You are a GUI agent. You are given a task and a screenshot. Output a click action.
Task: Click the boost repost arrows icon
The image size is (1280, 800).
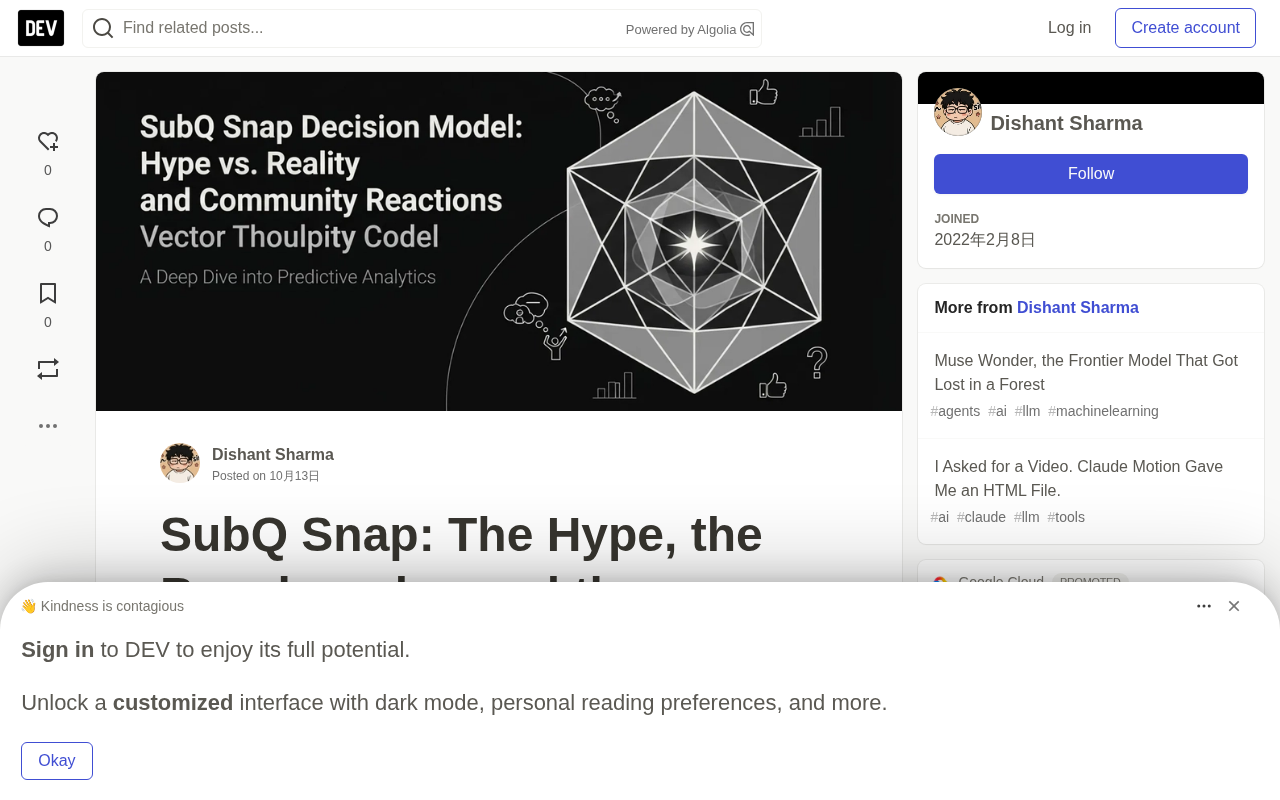click(48, 369)
